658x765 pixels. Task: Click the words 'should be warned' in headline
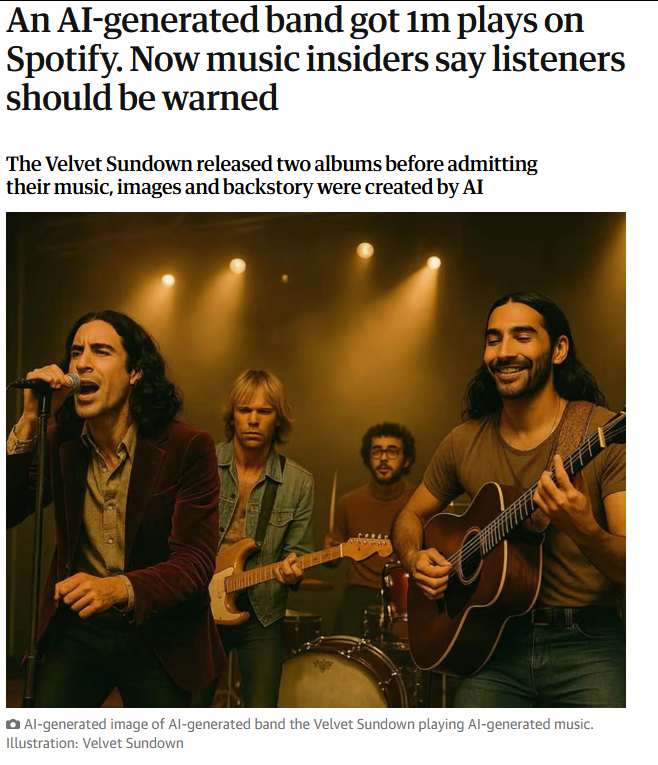point(142,98)
